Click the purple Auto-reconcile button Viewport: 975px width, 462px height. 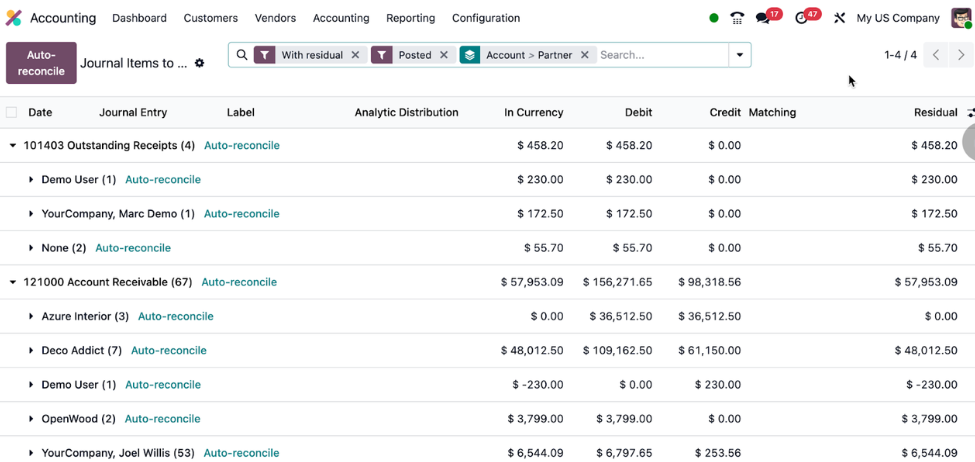pyautogui.click(x=41, y=63)
